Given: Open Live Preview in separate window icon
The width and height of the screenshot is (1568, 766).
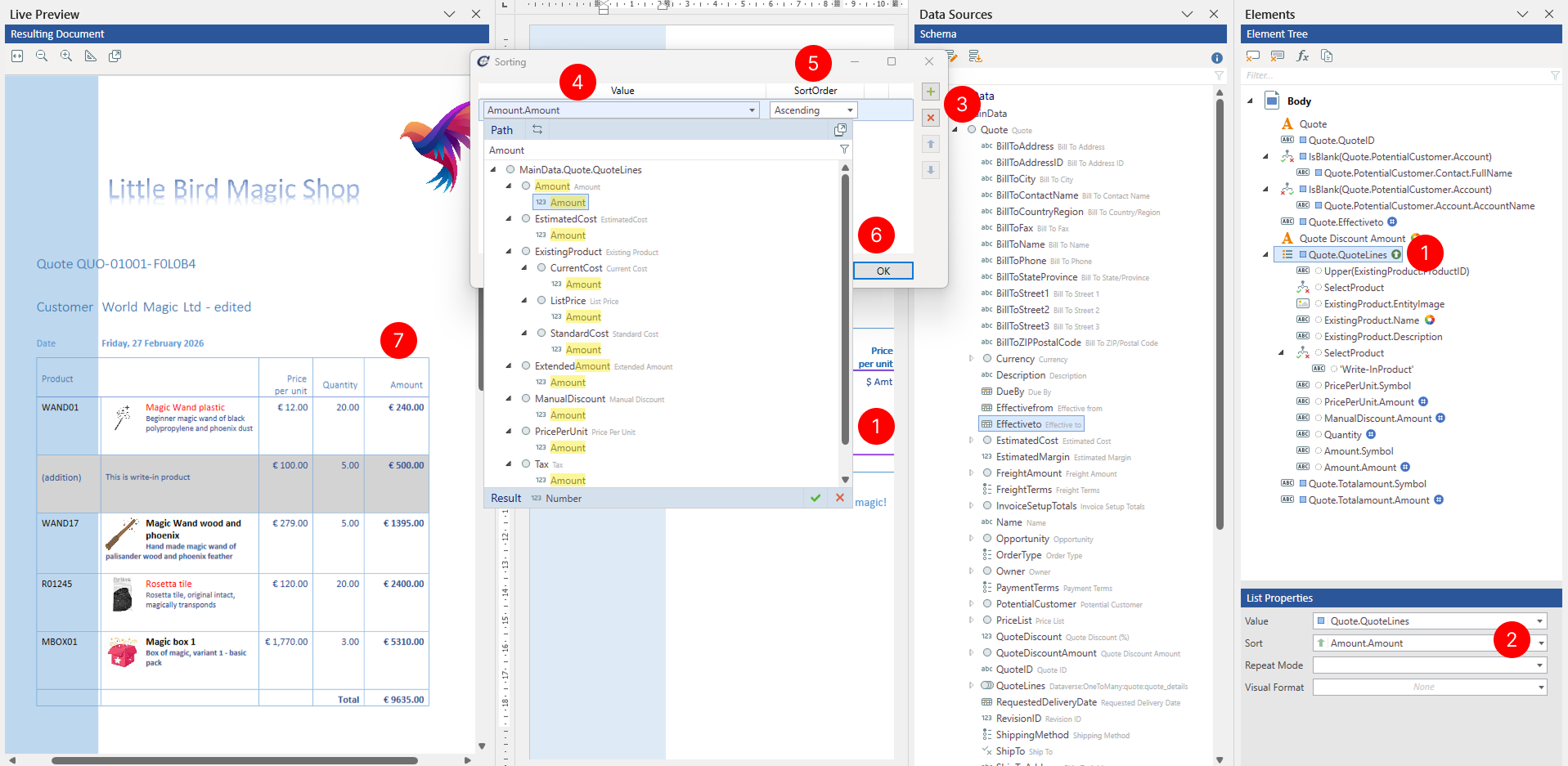Looking at the screenshot, I should pyautogui.click(x=115, y=56).
